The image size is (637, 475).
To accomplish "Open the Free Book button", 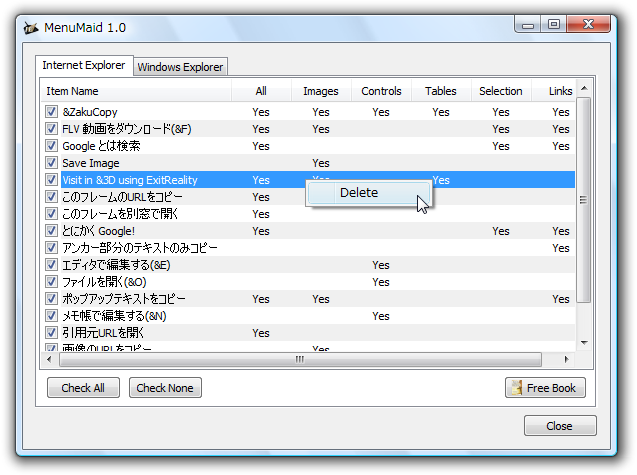I will coord(545,388).
